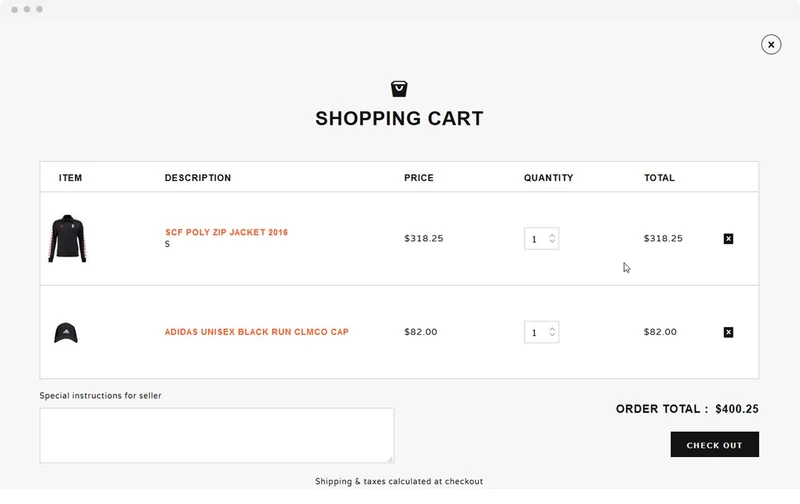The width and height of the screenshot is (800, 504).
Task: Proceed with the Check Out button
Action: pos(714,444)
